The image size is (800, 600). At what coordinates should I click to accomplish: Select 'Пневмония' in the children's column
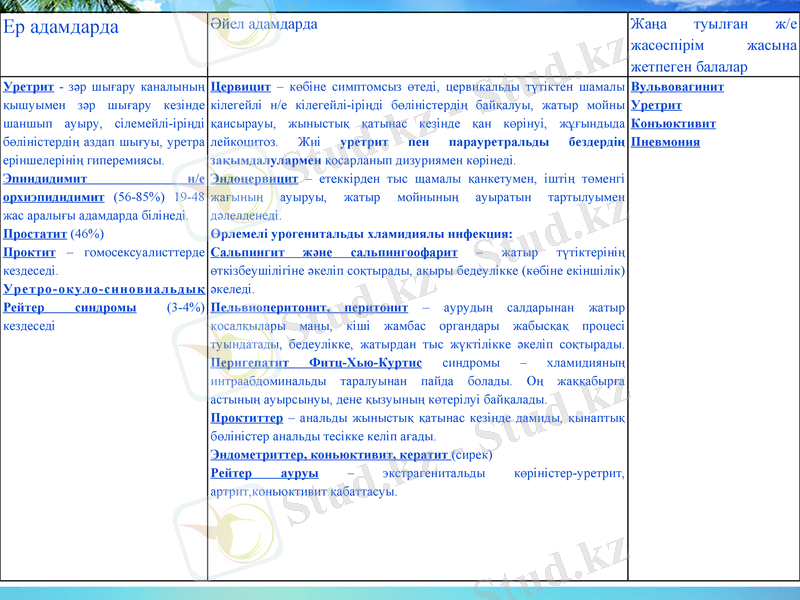tap(666, 142)
